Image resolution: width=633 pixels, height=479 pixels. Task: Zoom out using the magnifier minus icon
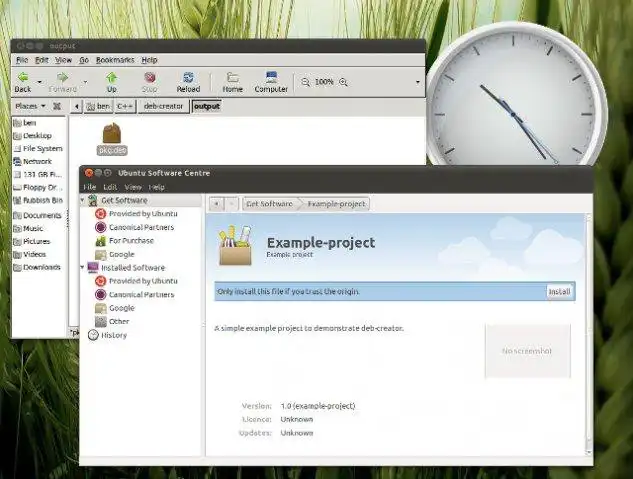click(x=306, y=82)
